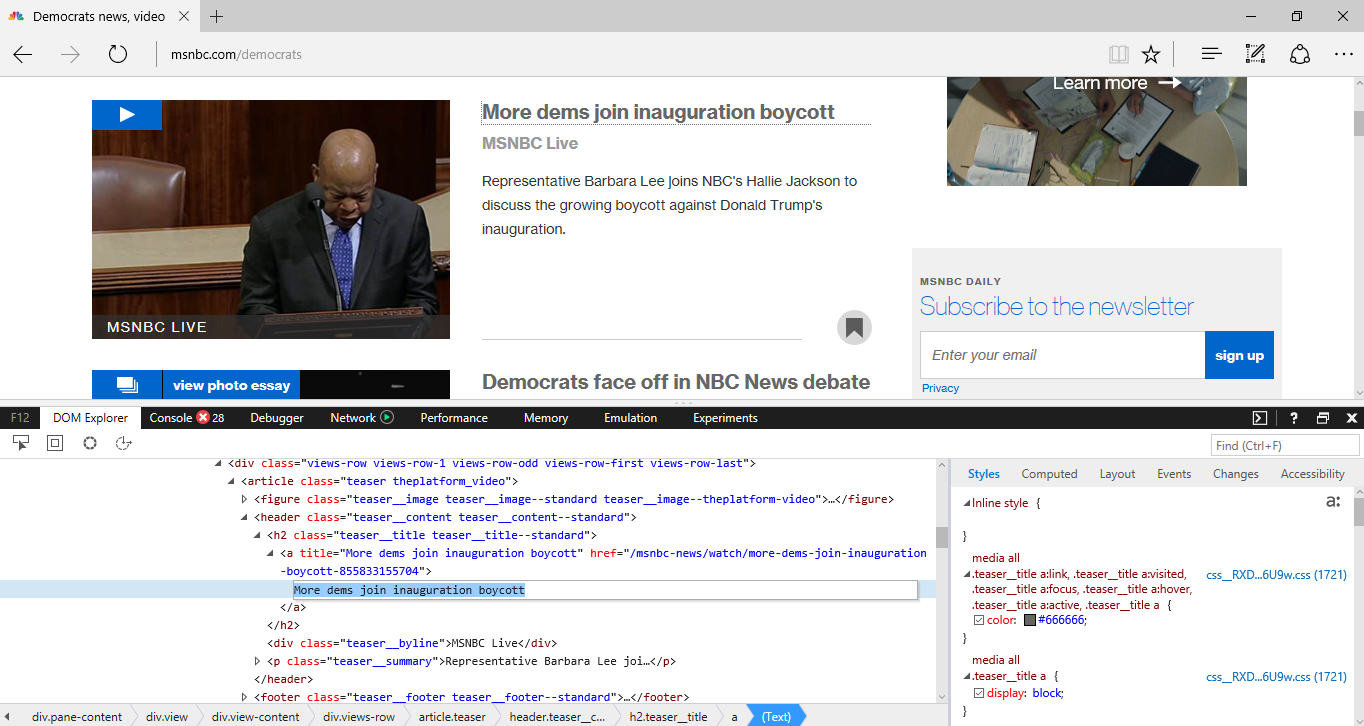Viewport: 1364px width, 726px height.
Task: Collapse the header teaser__content node
Action: point(245,517)
